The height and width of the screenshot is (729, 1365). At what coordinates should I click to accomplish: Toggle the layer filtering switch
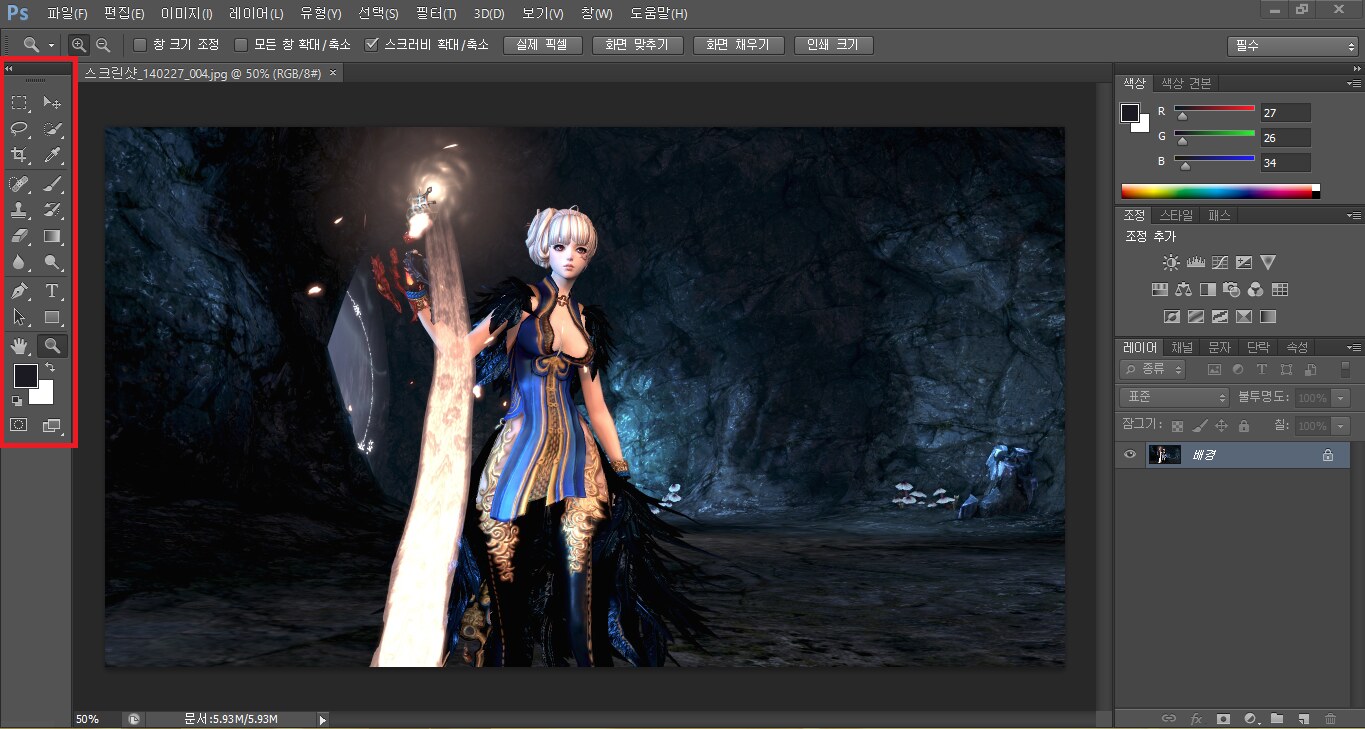(x=1345, y=370)
